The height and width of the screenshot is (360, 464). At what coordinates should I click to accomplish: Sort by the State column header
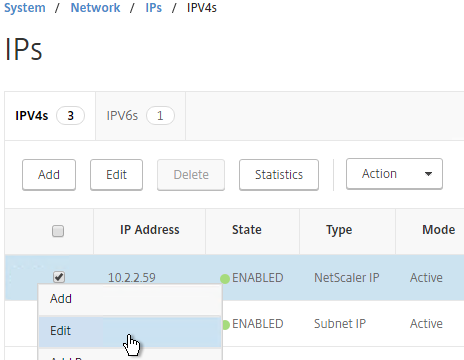point(247,230)
